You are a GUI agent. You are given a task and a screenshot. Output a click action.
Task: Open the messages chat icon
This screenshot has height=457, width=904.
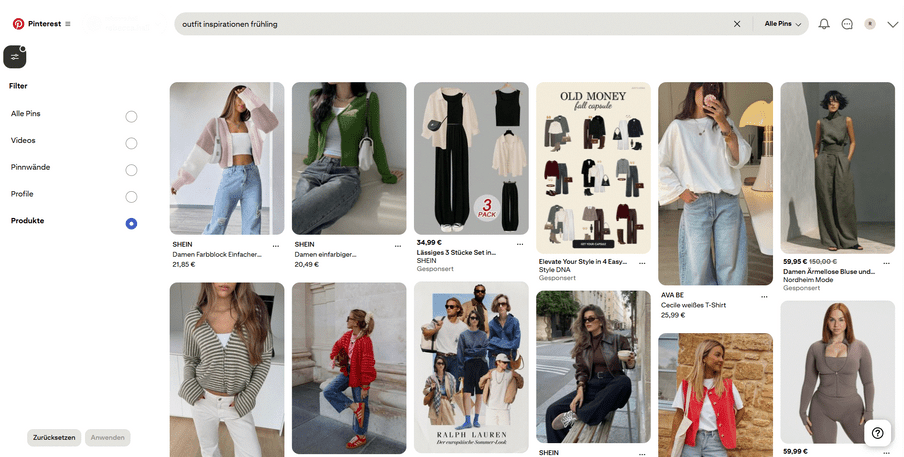point(847,24)
